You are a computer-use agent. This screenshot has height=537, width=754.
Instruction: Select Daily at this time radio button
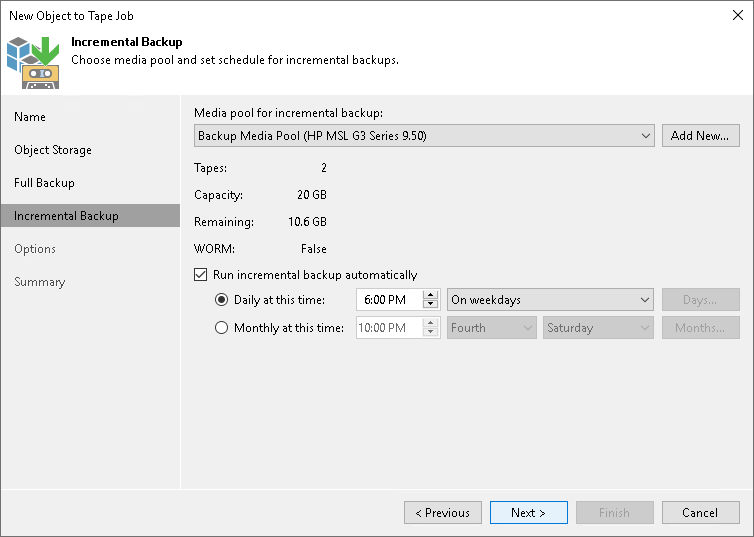221,300
